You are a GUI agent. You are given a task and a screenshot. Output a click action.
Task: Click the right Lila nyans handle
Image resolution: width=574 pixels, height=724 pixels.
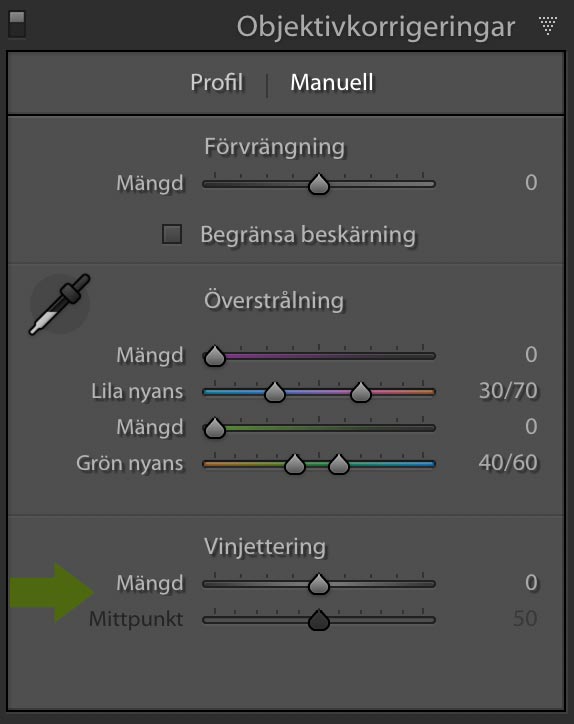coord(361,392)
